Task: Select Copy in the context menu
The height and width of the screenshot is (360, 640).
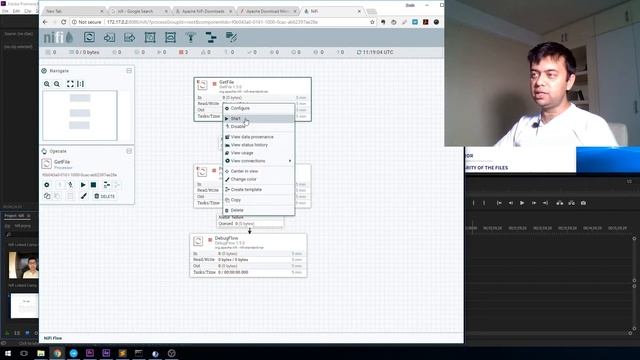Action: 259,200
